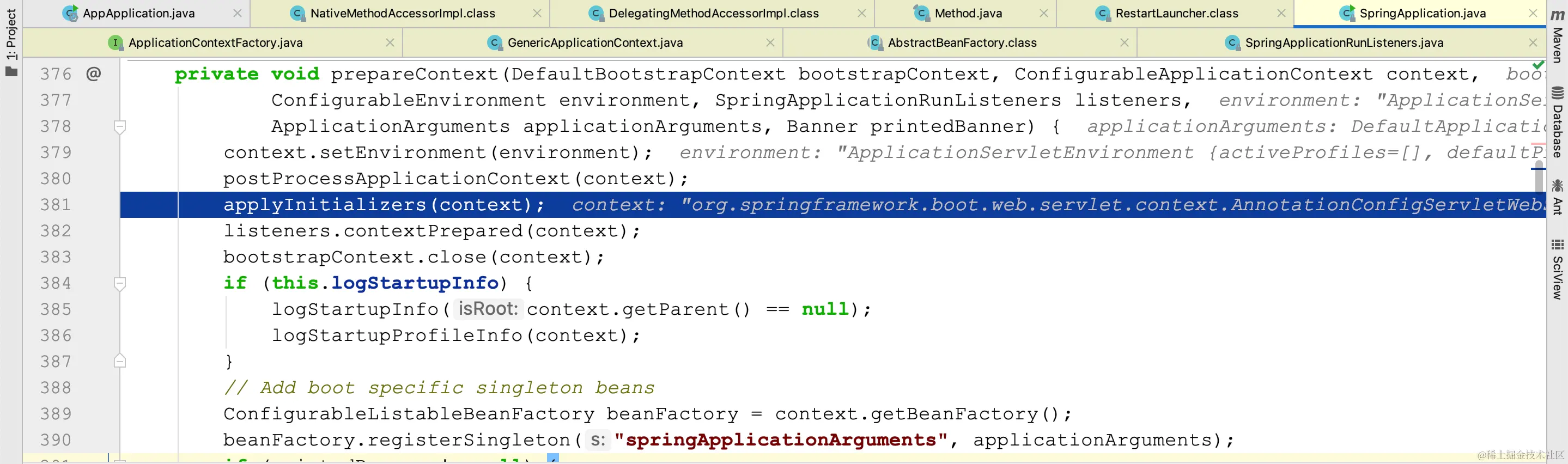Screen dimensions: 1568x464
Task: Click the fold end marker at line 387
Action: tap(120, 361)
